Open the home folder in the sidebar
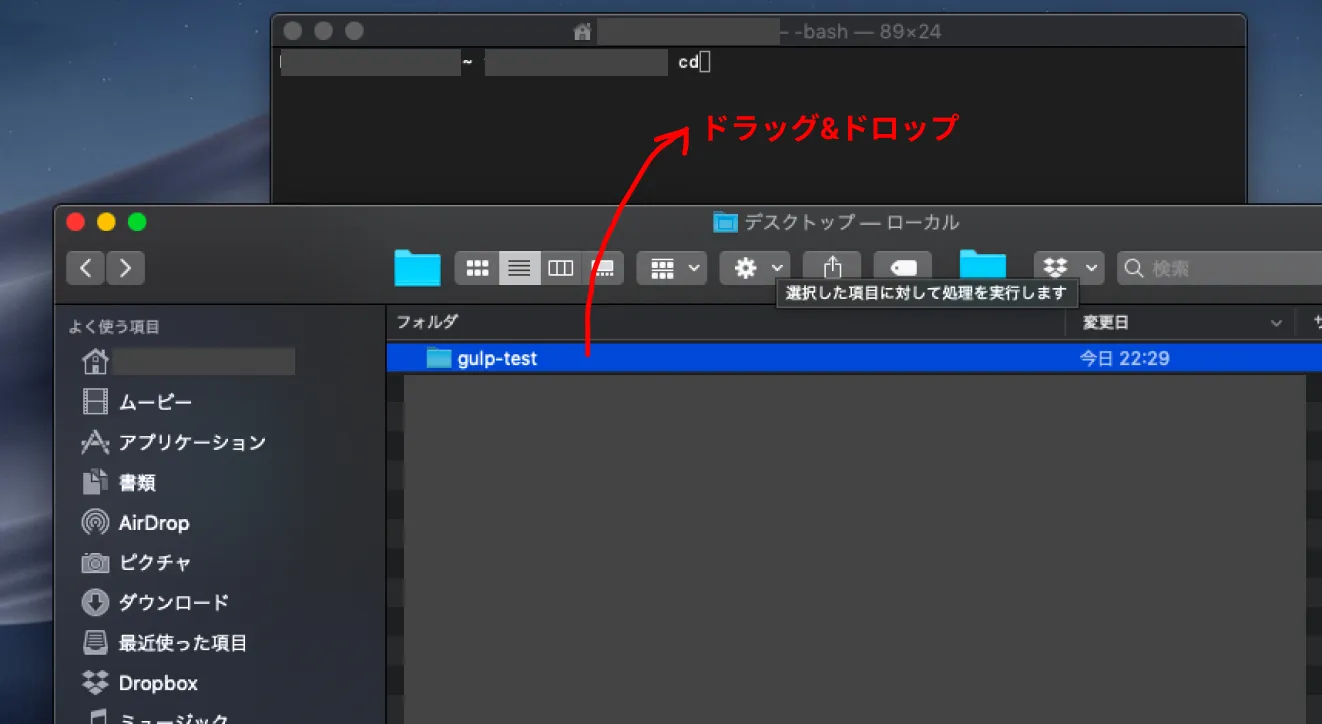 click(188, 361)
